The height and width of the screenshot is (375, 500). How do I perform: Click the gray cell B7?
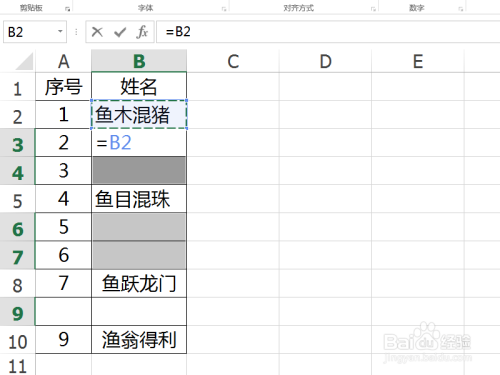click(x=139, y=255)
